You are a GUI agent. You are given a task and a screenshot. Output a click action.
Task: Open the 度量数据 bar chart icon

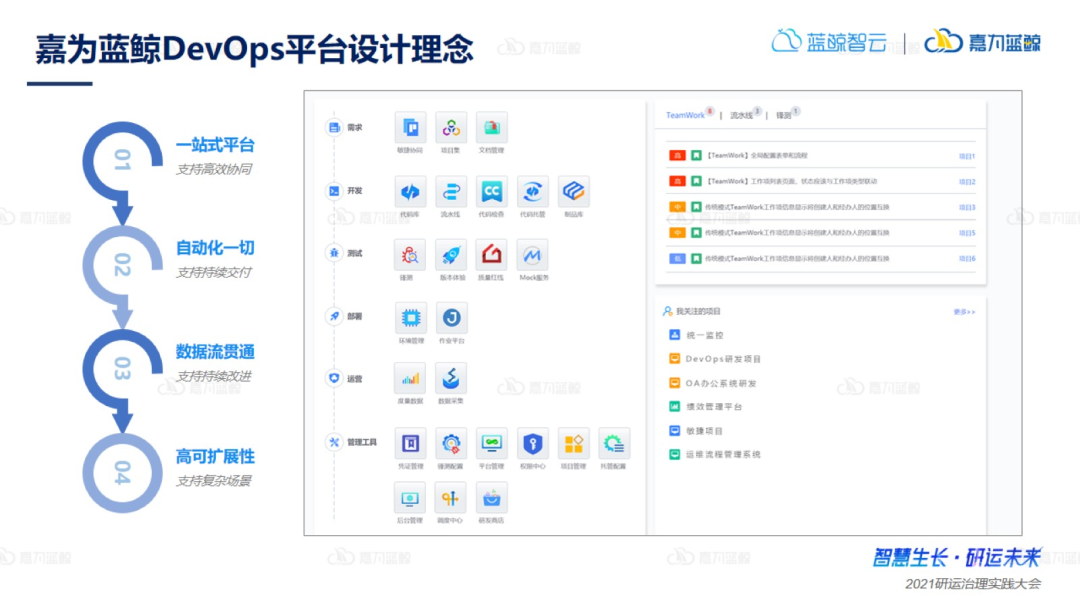point(410,378)
